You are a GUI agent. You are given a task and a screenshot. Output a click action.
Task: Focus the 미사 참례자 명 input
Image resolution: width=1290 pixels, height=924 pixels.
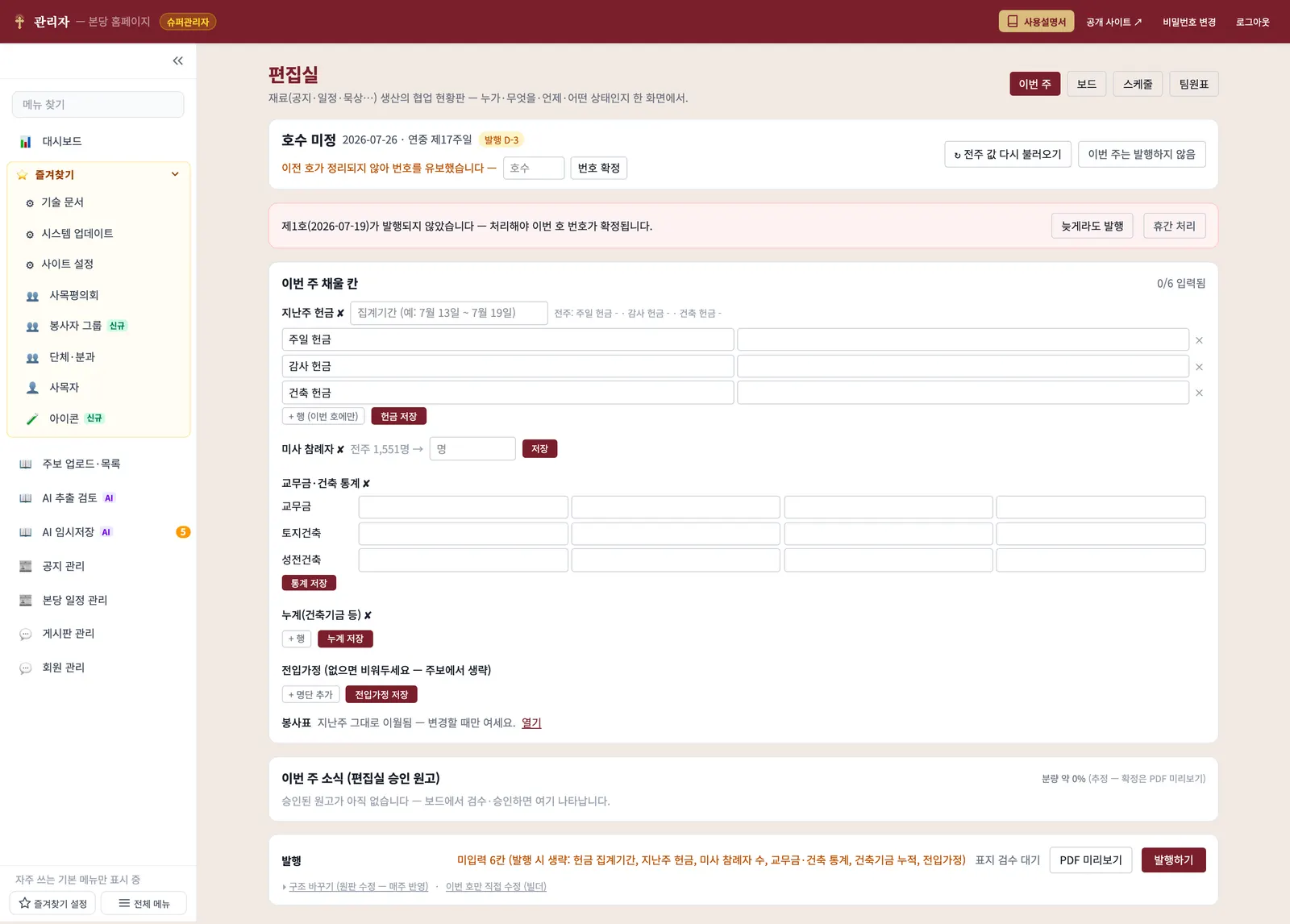coord(472,449)
